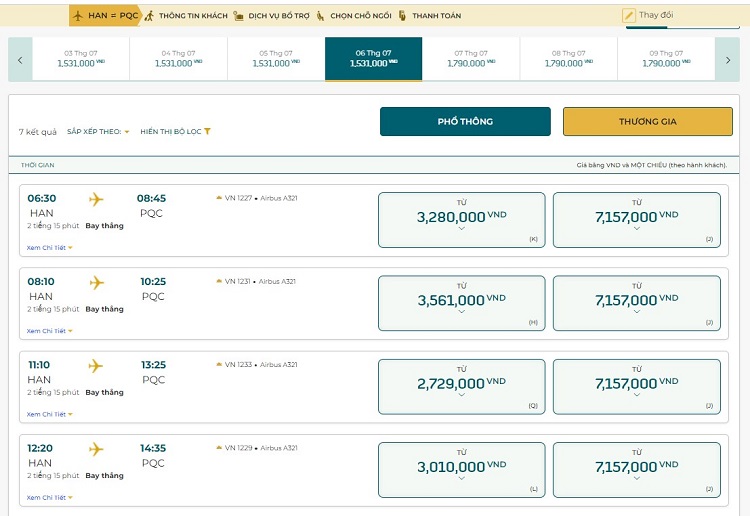Choose the 7,157,000 VND business fare at 08:10

pyautogui.click(x=636, y=301)
